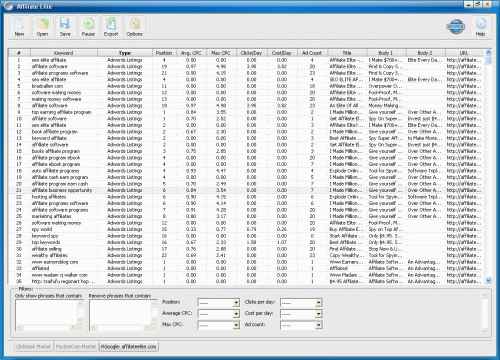Open a project with the Open icon

[x=42, y=27]
